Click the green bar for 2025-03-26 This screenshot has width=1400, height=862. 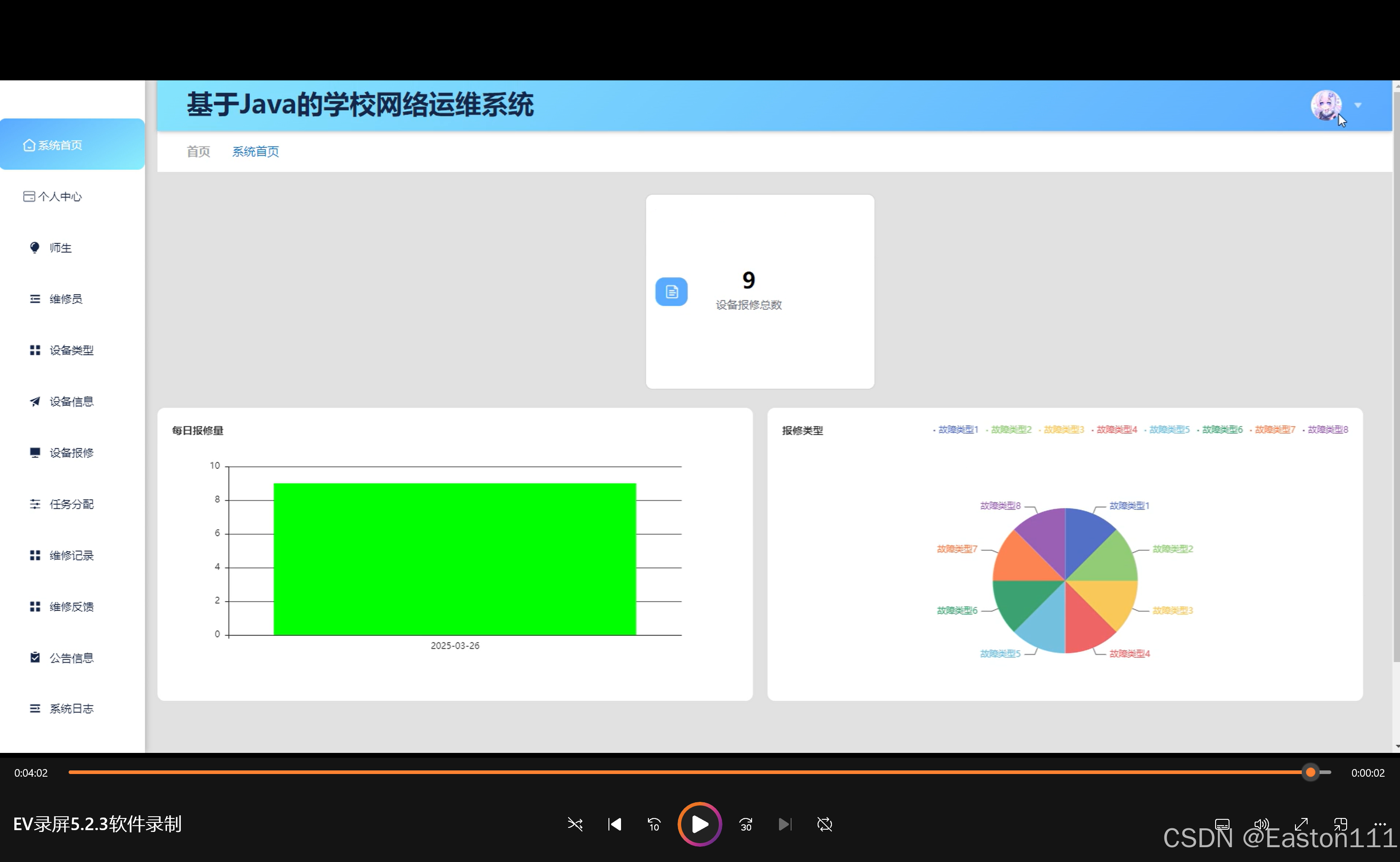(x=455, y=559)
